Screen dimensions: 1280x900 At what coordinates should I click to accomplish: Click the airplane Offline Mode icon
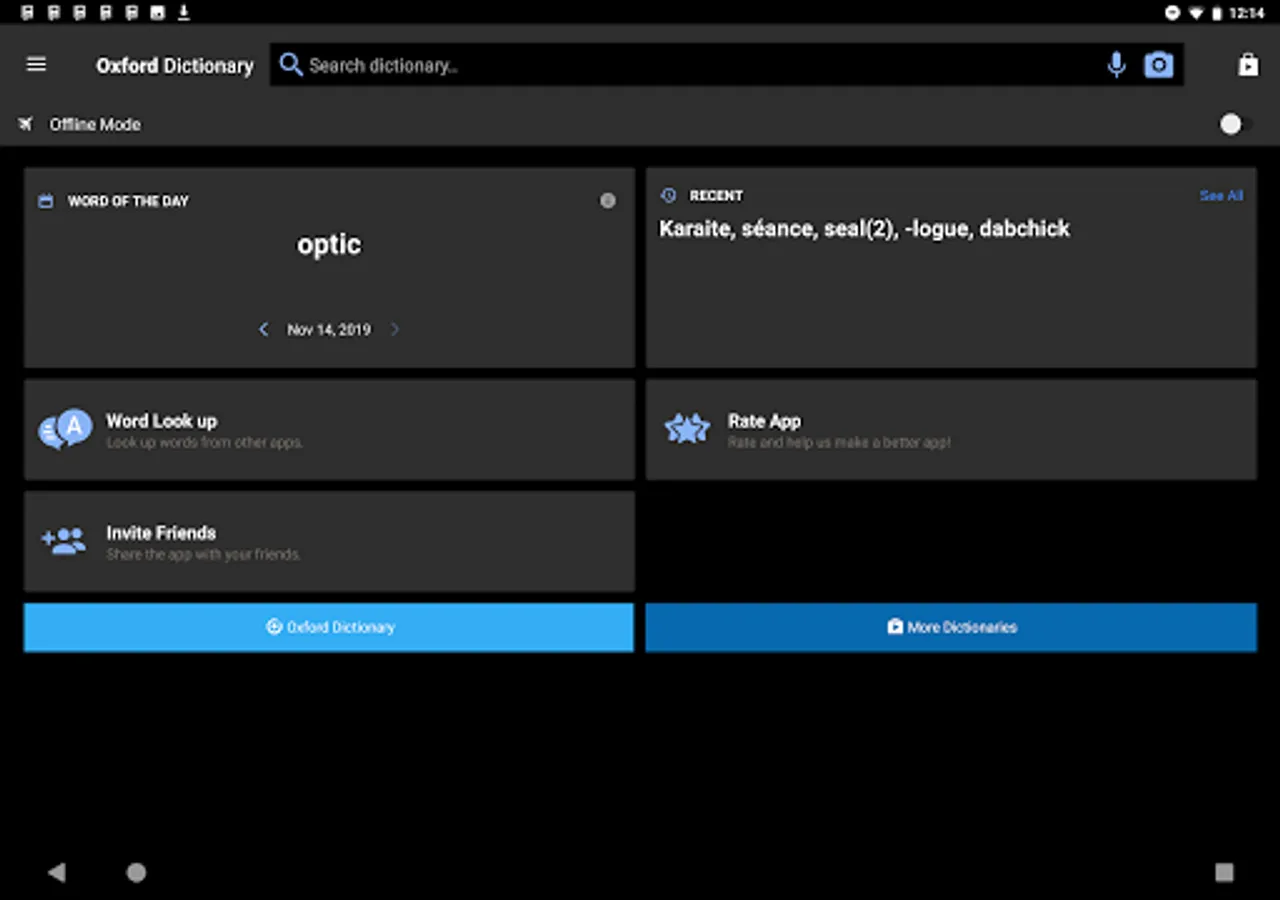point(26,124)
